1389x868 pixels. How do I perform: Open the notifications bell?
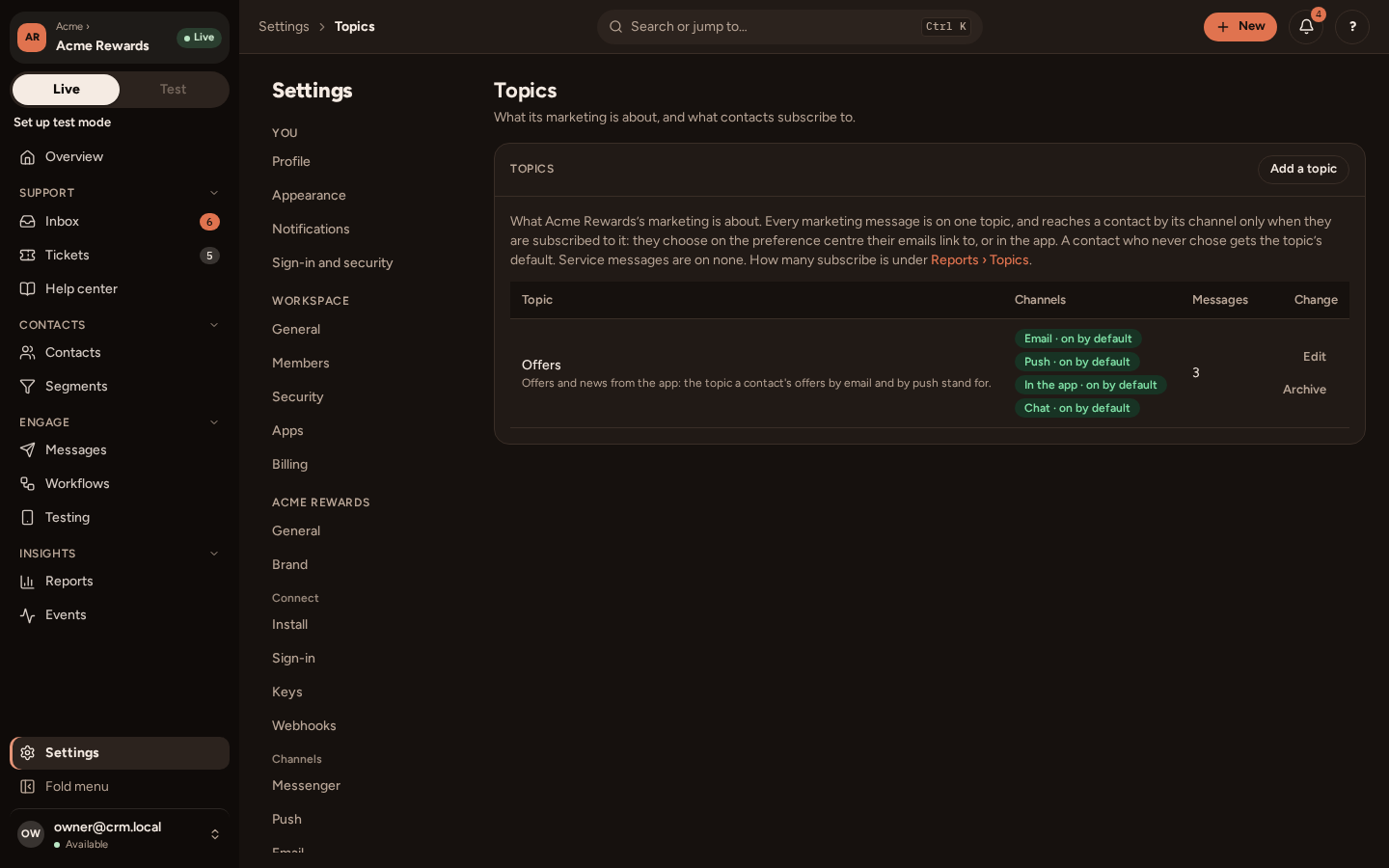pos(1306,27)
